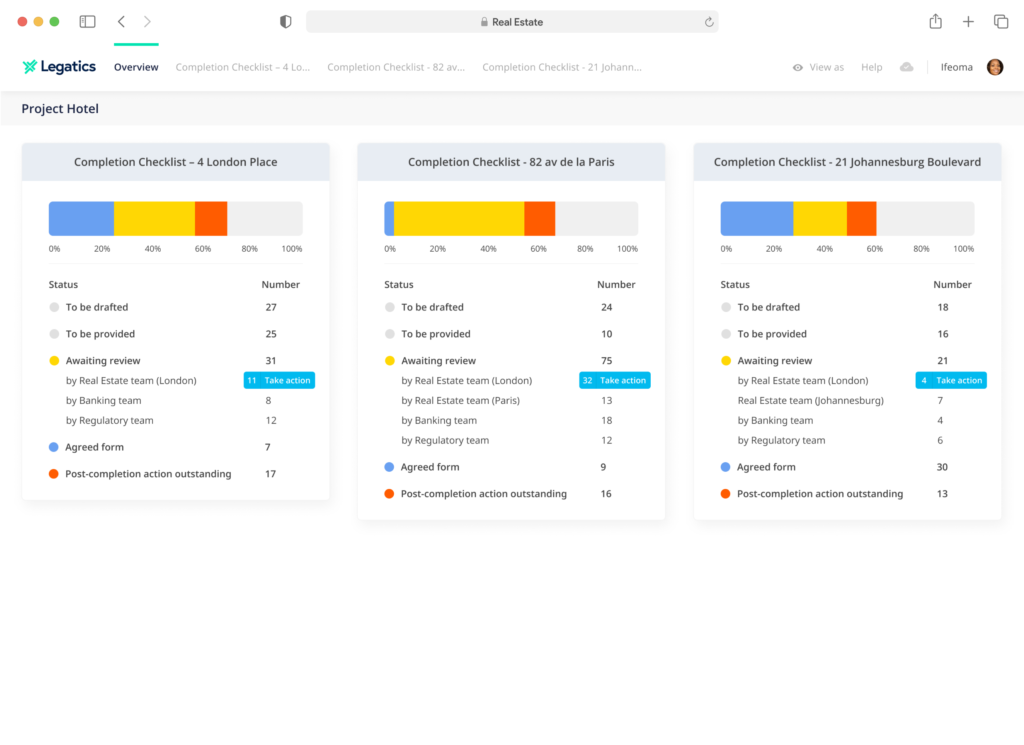Open the Help link
Viewport: 1024px width, 745px height.
[x=872, y=67]
